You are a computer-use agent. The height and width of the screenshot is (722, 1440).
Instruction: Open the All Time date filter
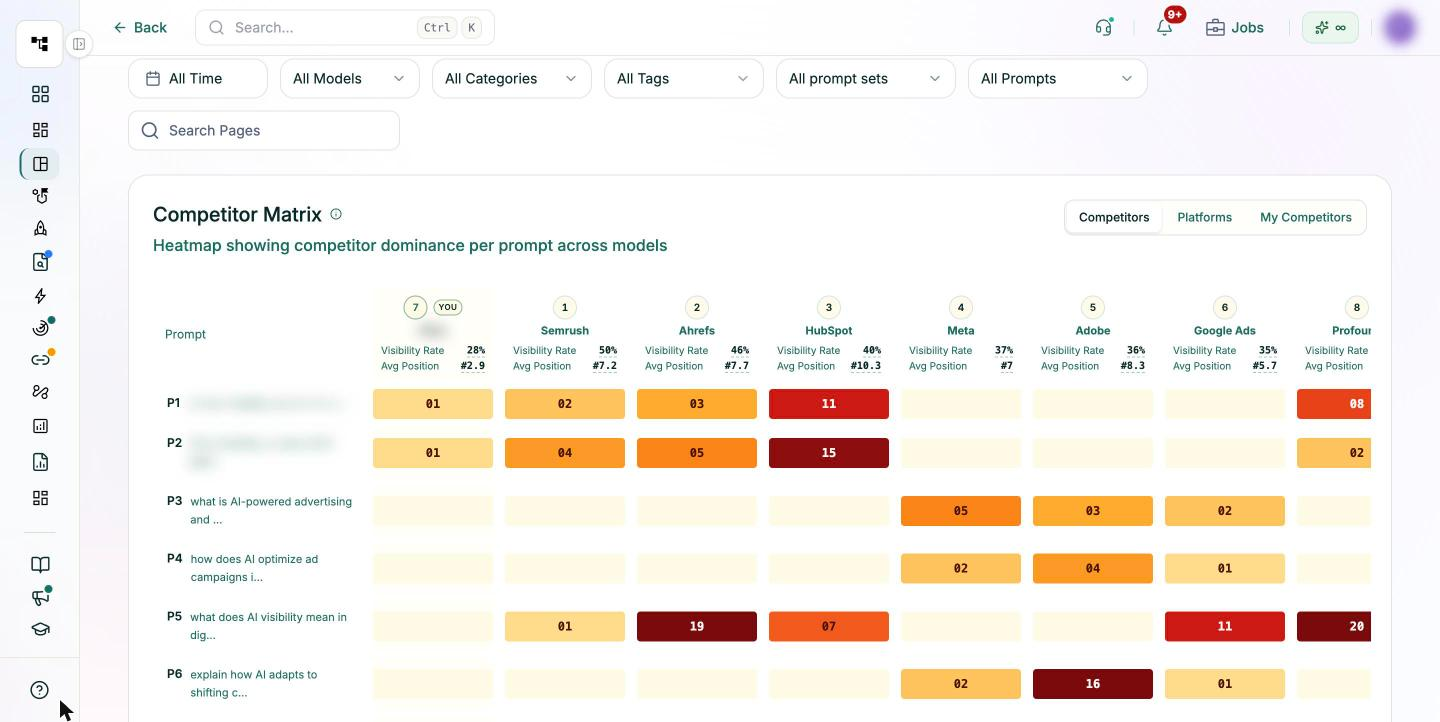tap(198, 79)
